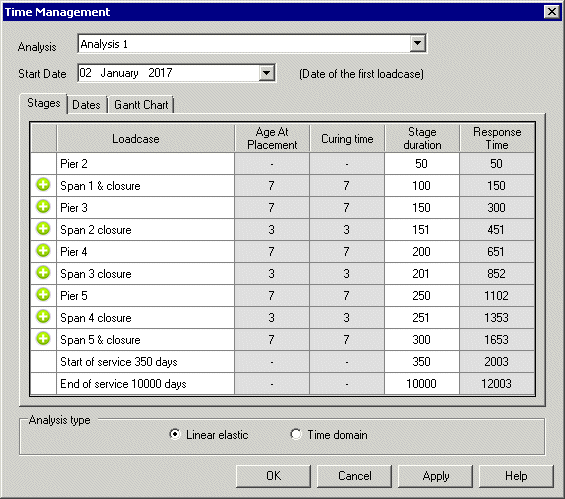Viewport: 565px width, 499px height.
Task: Click the green plus icon for Span 4 closure
Action: (43, 317)
